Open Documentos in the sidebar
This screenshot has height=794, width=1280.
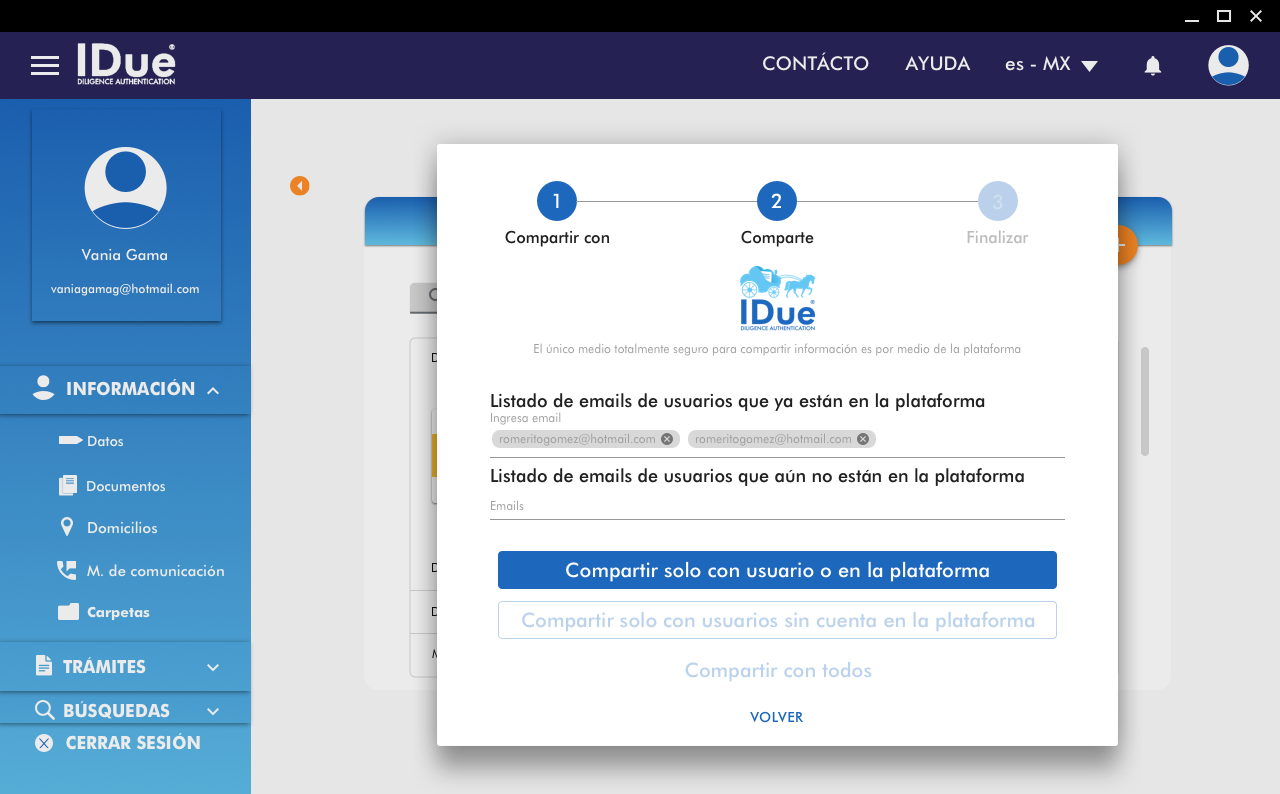[125, 486]
